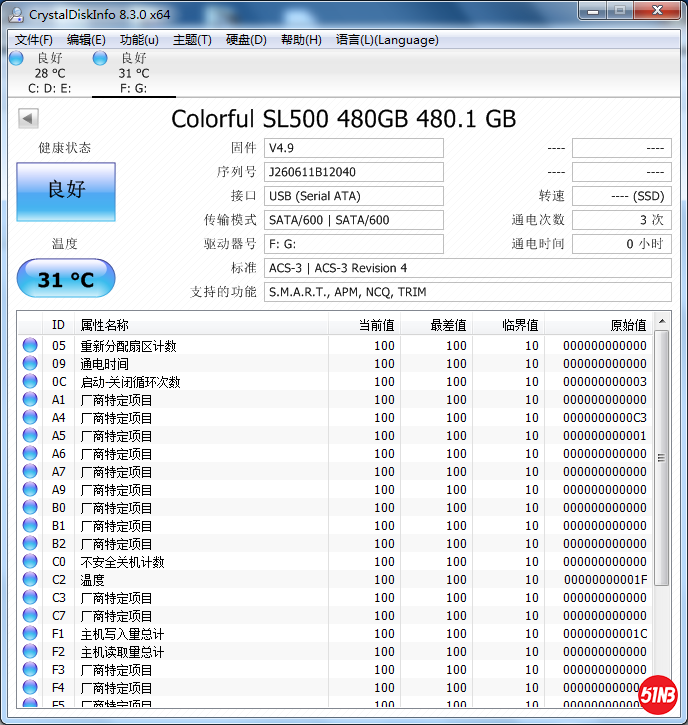Open the 硬盘(D) menu

246,40
